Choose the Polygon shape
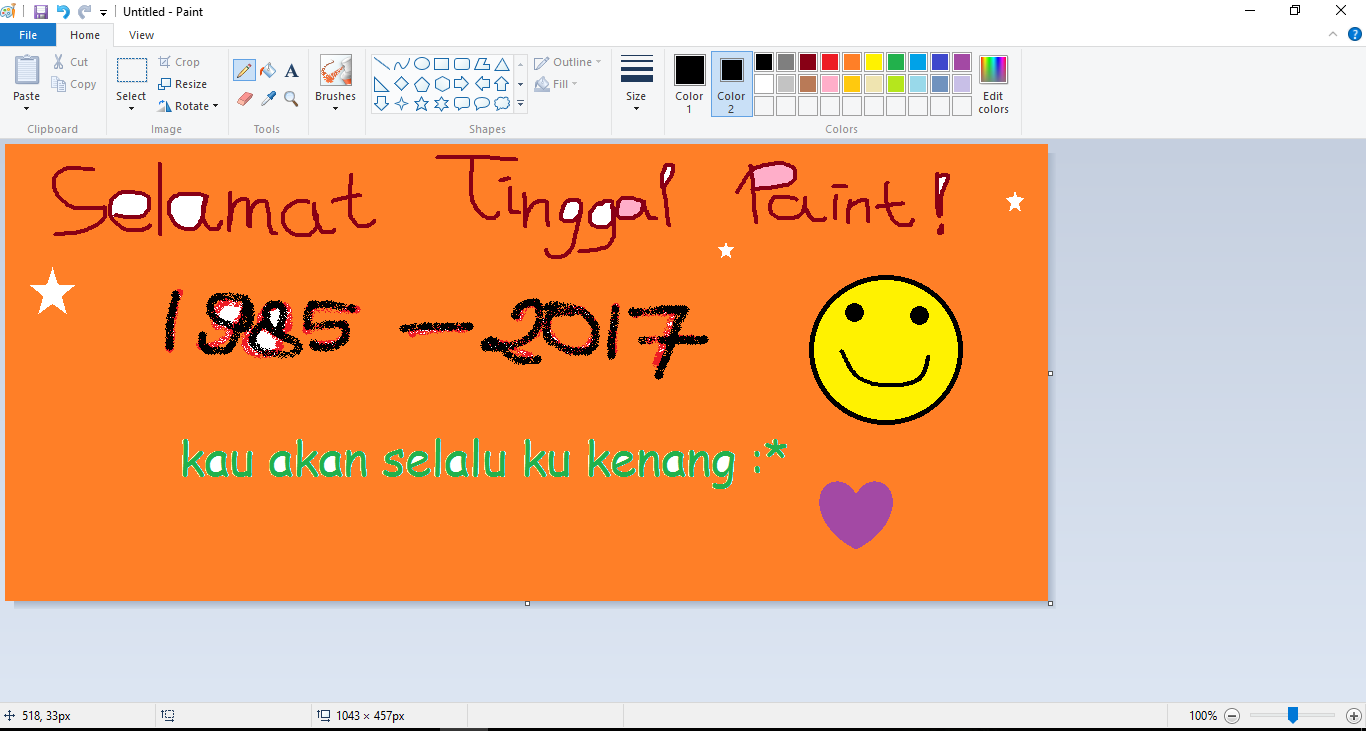The image size is (1366, 731). 481,64
